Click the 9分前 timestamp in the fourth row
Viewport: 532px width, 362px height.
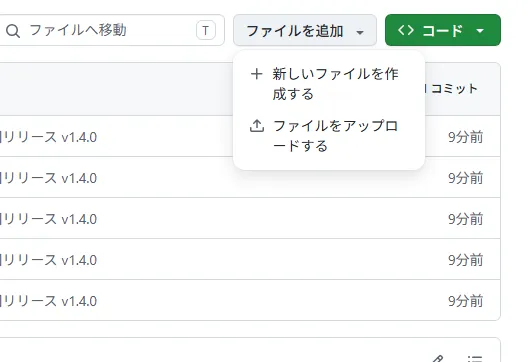(466, 260)
